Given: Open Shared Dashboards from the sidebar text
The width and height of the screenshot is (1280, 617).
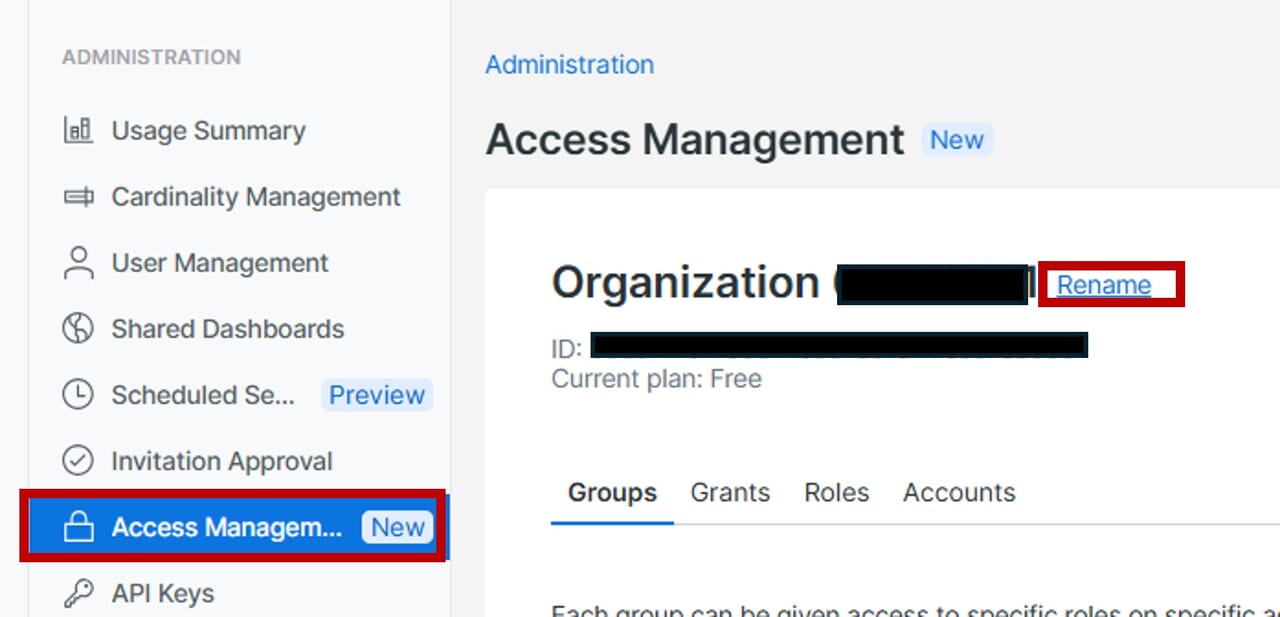Looking at the screenshot, I should click(x=227, y=329).
